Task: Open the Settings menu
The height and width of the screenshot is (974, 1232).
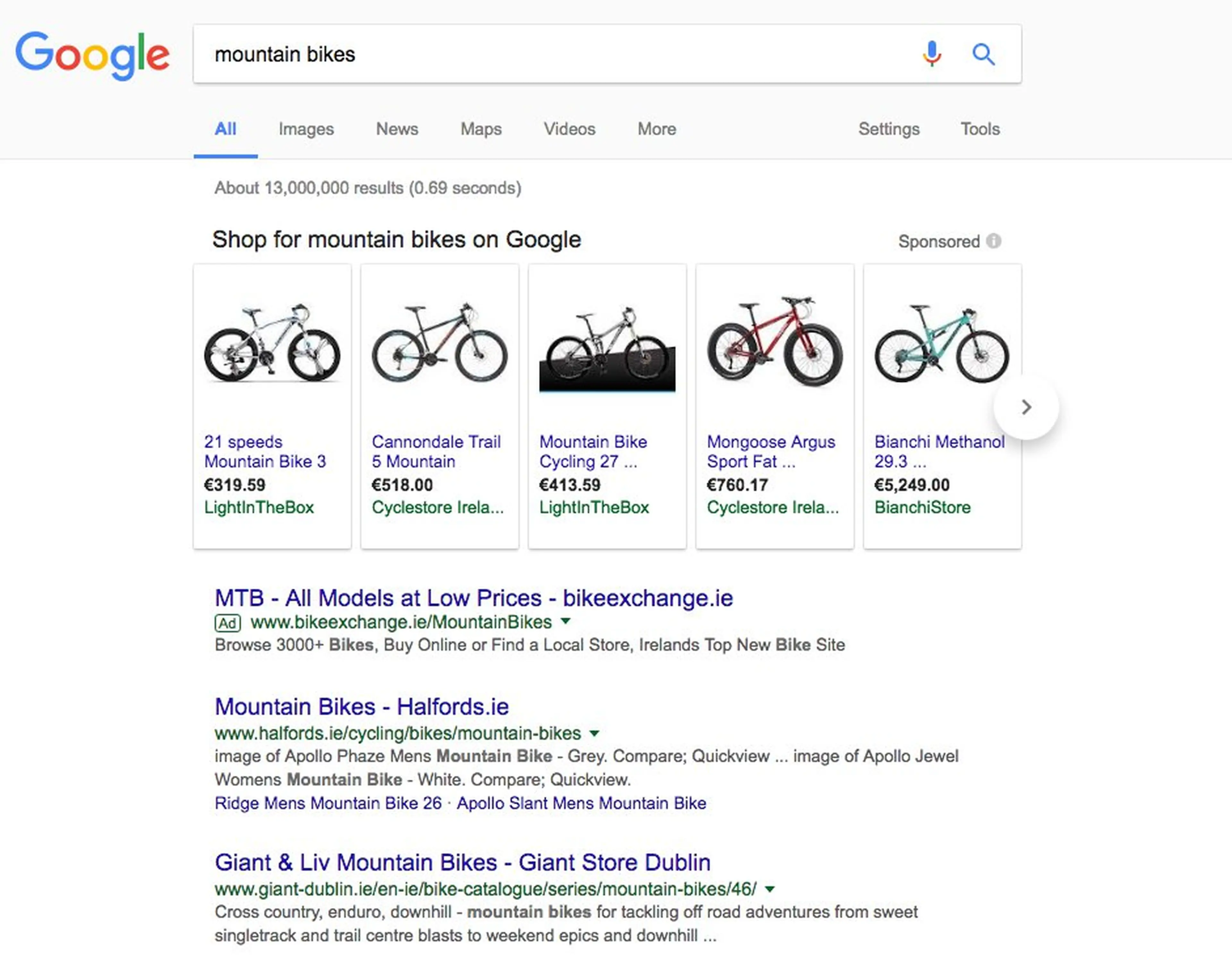Action: click(889, 129)
